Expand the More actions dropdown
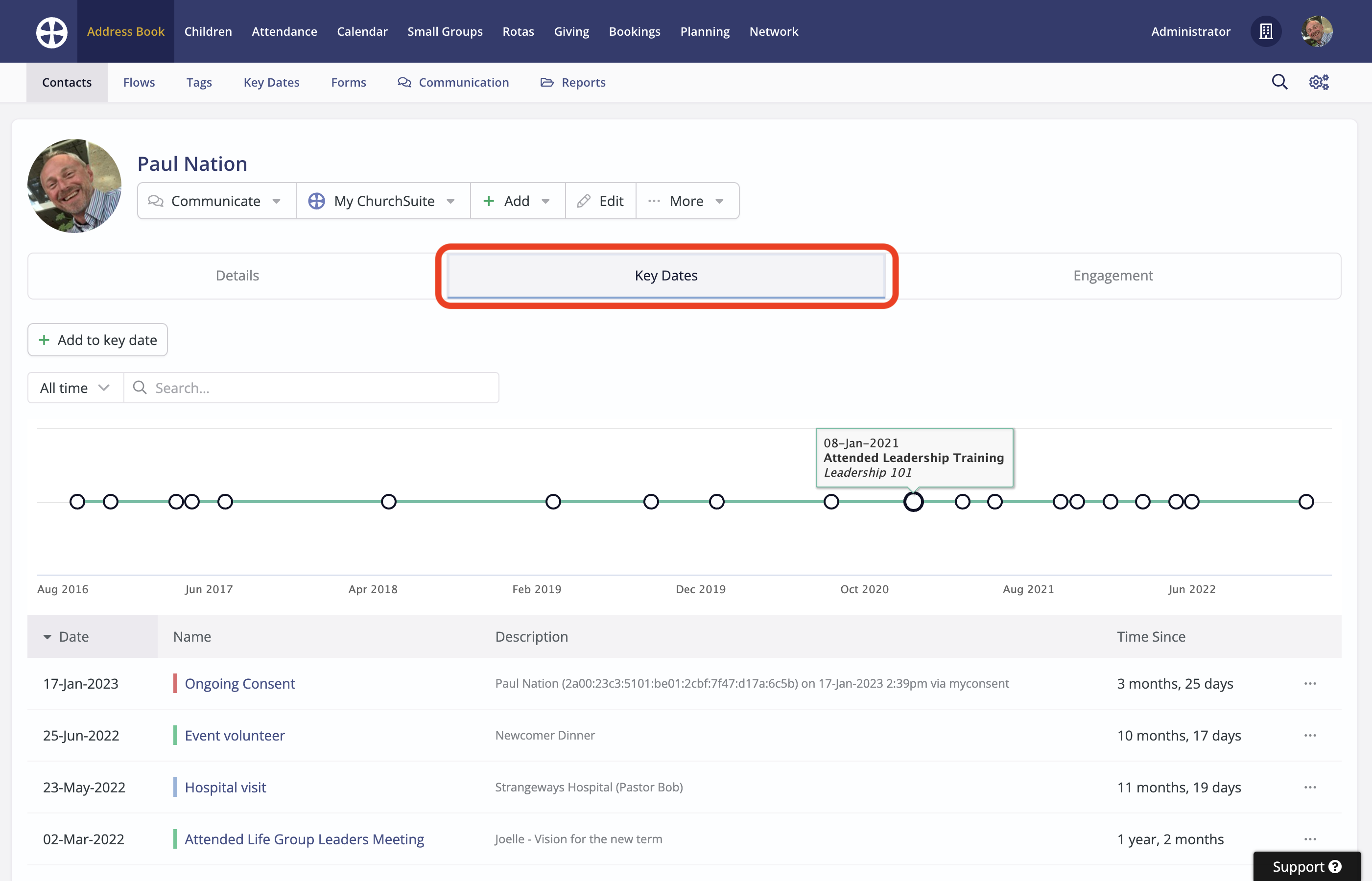 [x=686, y=201]
